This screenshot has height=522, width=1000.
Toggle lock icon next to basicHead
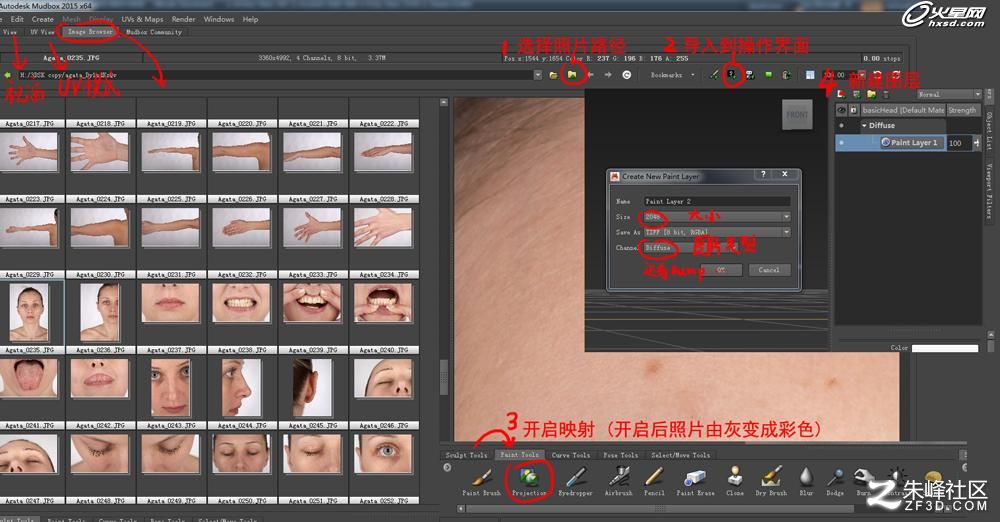point(853,110)
